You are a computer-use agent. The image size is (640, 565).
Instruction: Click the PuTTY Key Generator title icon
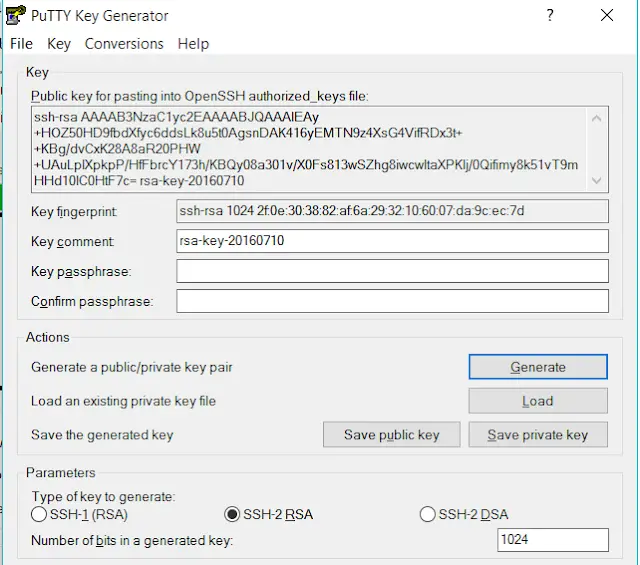[x=16, y=16]
